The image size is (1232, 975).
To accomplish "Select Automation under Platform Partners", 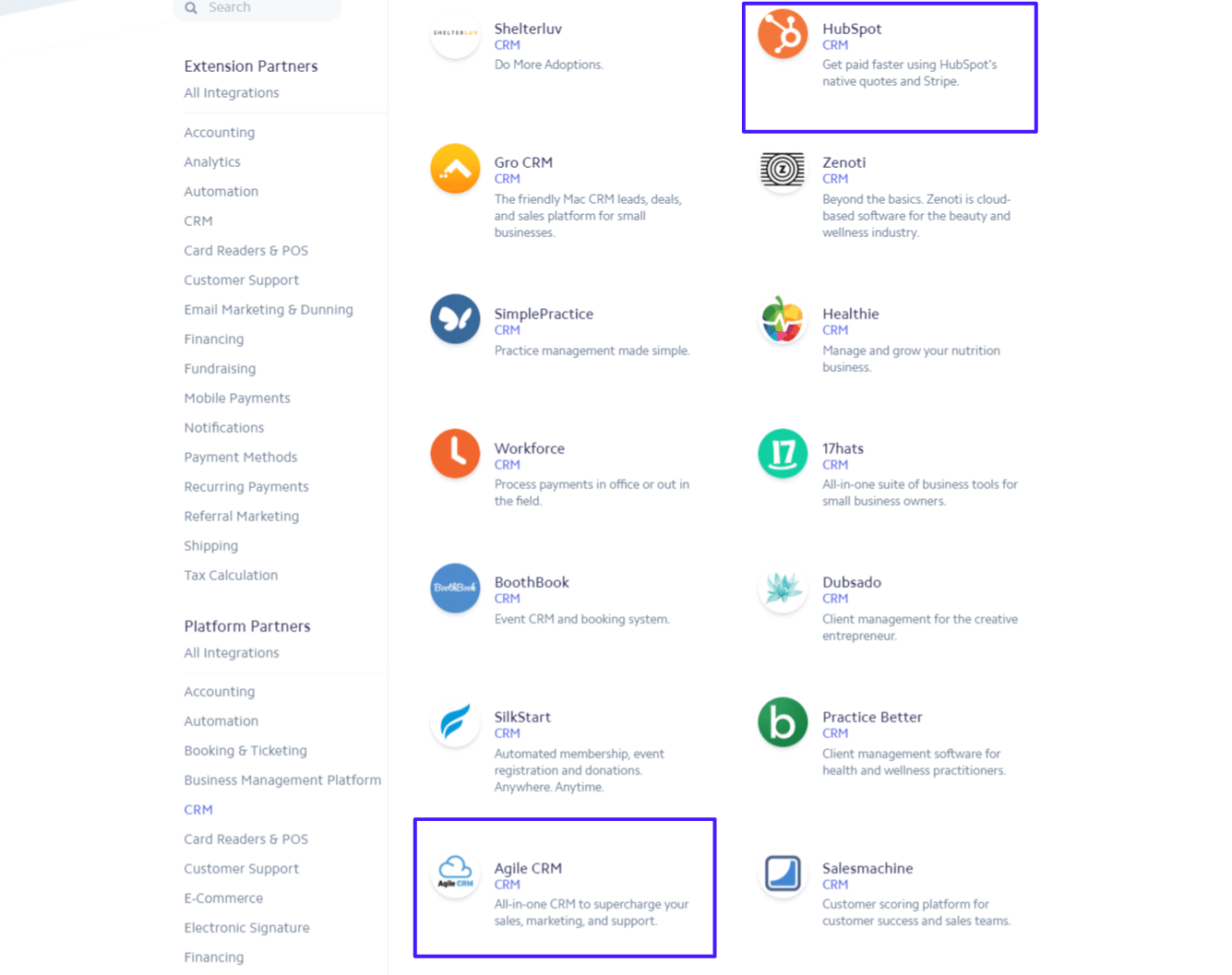I will coord(221,721).
